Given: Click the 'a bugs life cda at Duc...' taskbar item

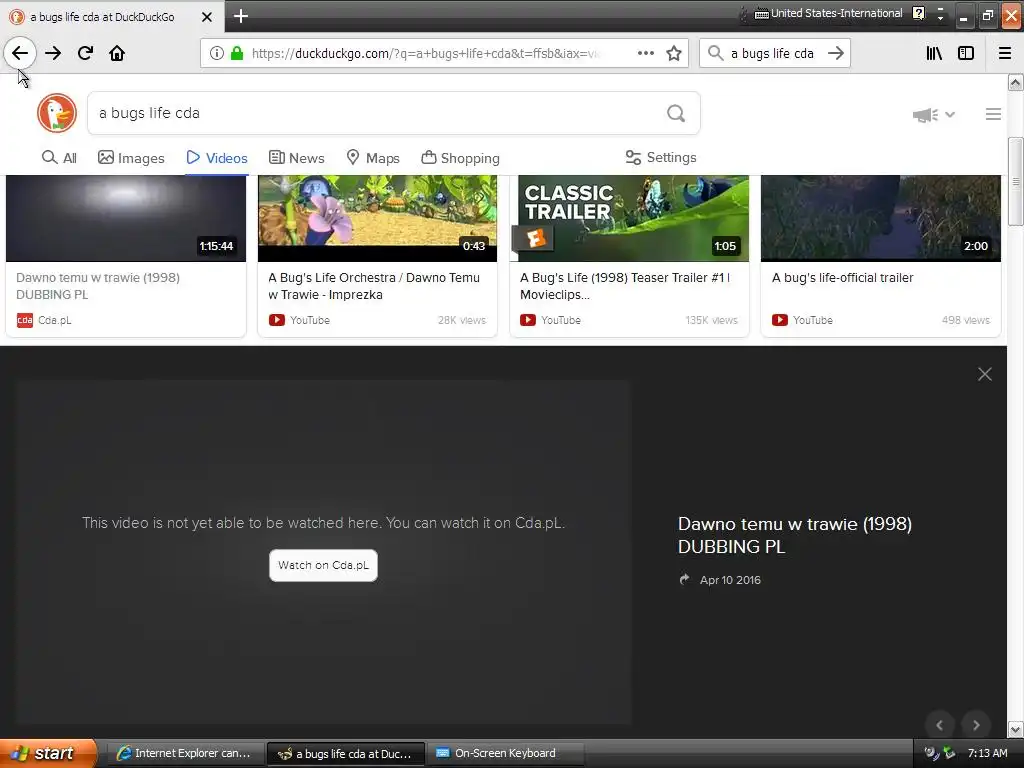Looking at the screenshot, I should (346, 753).
